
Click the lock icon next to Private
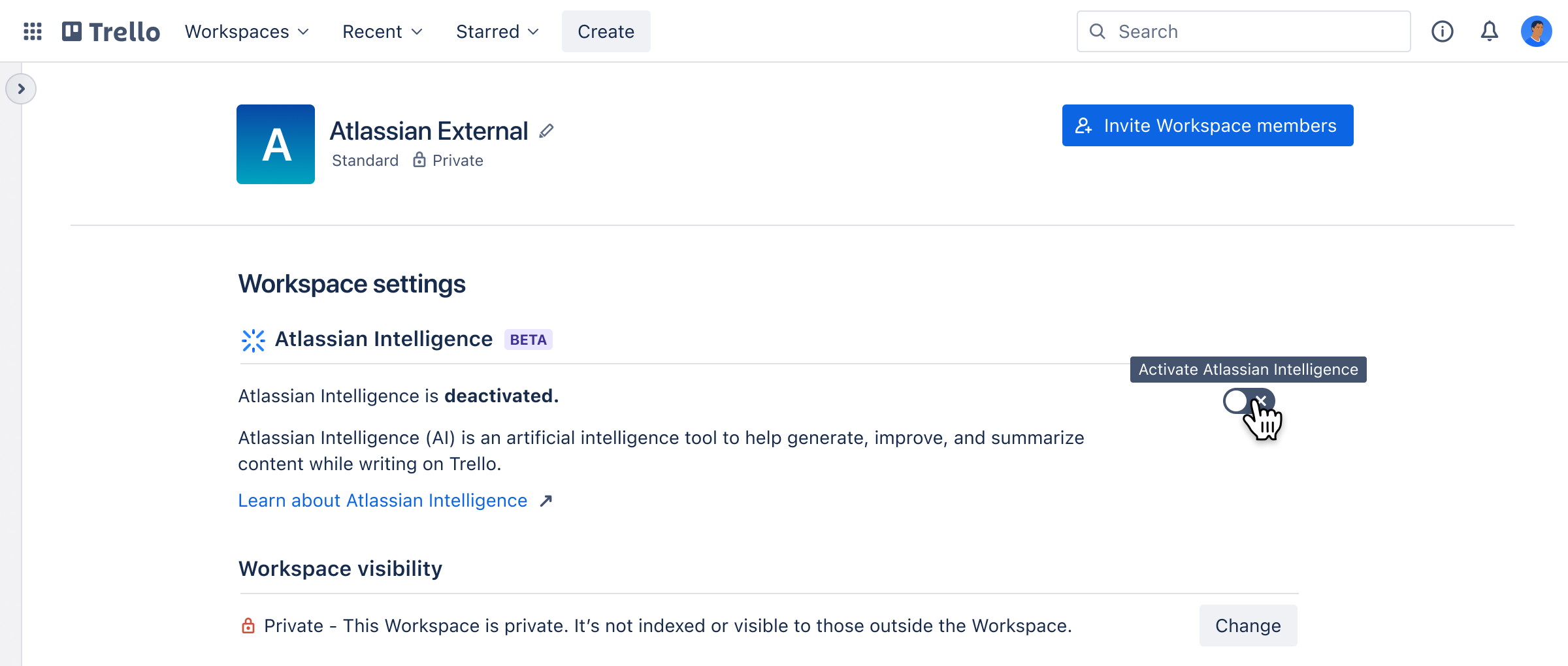tap(418, 160)
